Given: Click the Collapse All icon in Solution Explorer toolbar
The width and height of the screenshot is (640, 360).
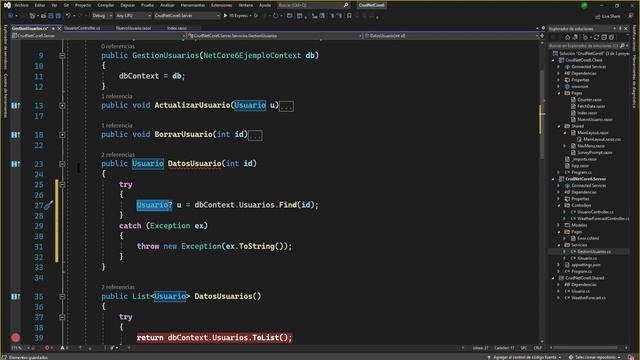Looking at the screenshot, I should [x=604, y=37].
